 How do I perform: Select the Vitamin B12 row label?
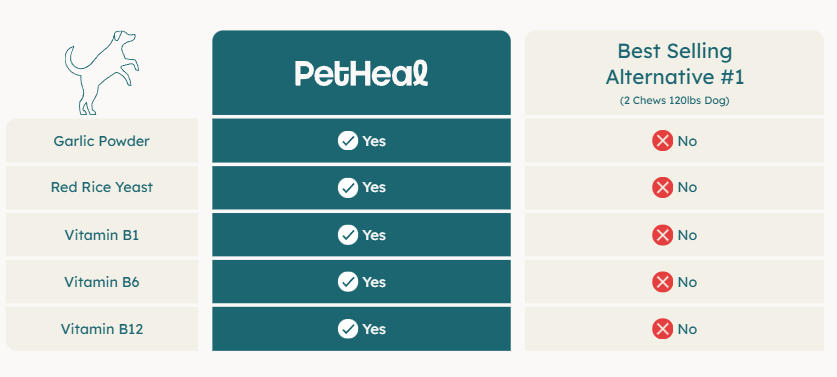[x=101, y=328]
